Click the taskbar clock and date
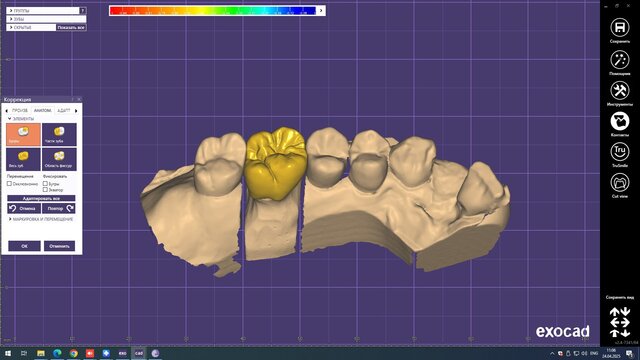This screenshot has width=640, height=360. [x=611, y=353]
